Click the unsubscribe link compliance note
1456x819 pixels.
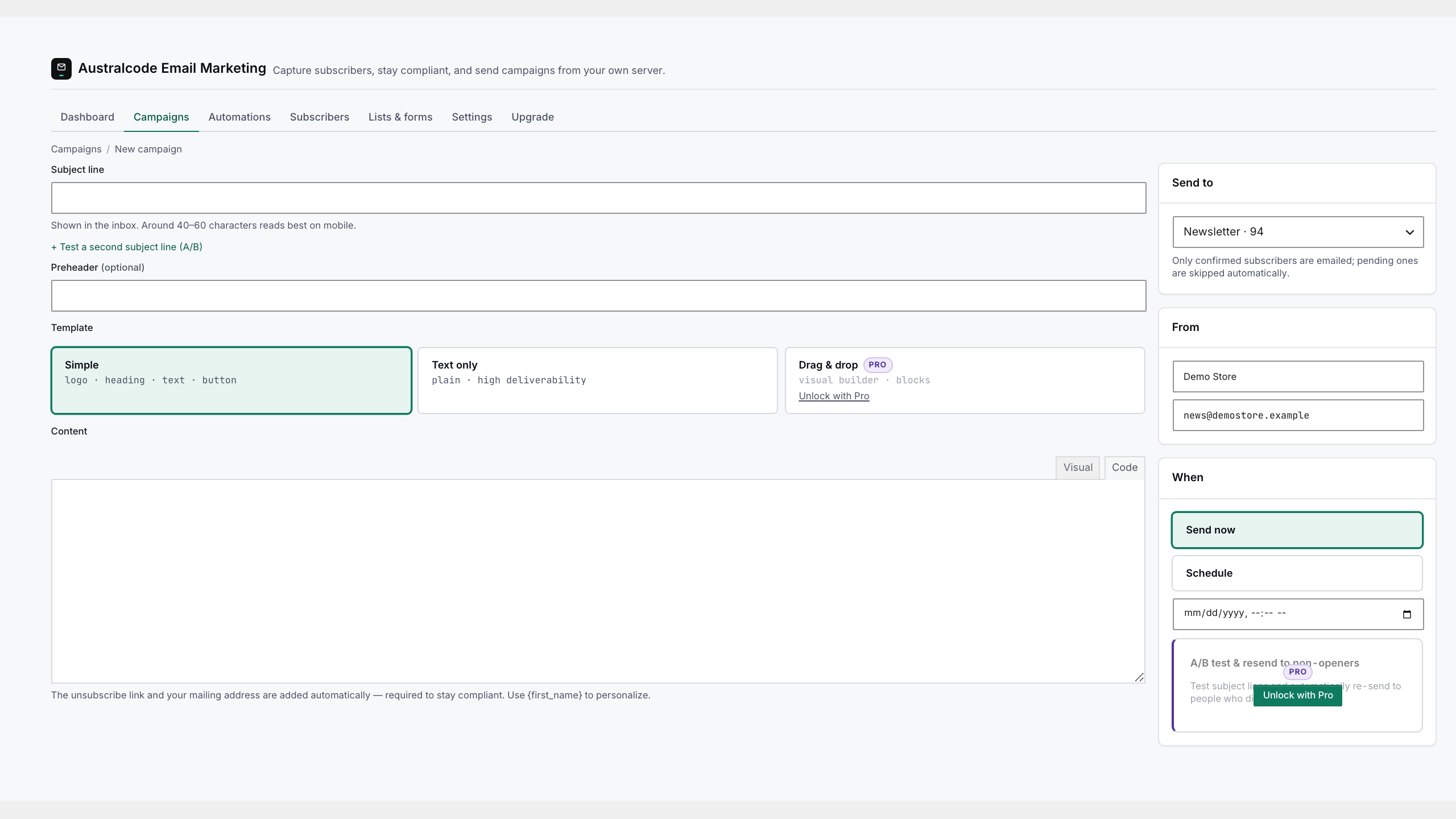click(x=350, y=695)
